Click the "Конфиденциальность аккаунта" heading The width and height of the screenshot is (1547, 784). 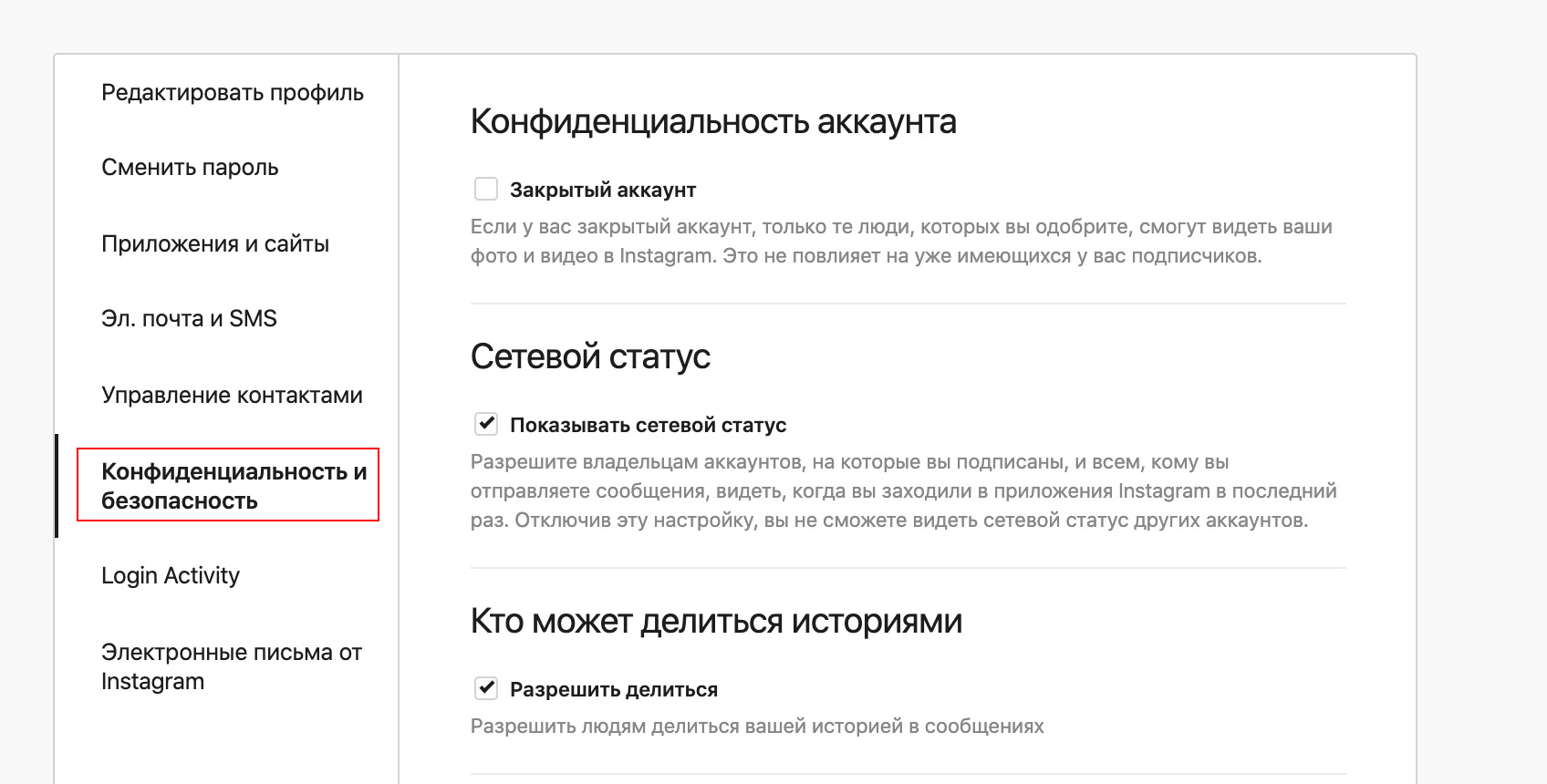coord(713,122)
